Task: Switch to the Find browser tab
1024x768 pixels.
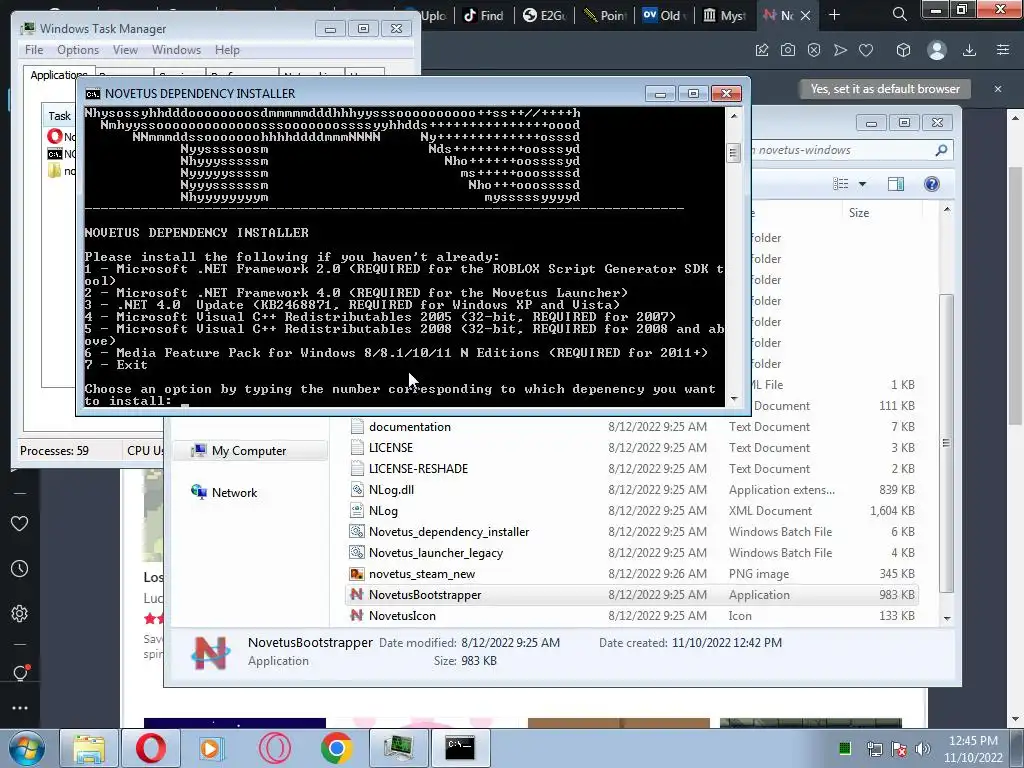Action: (x=484, y=15)
